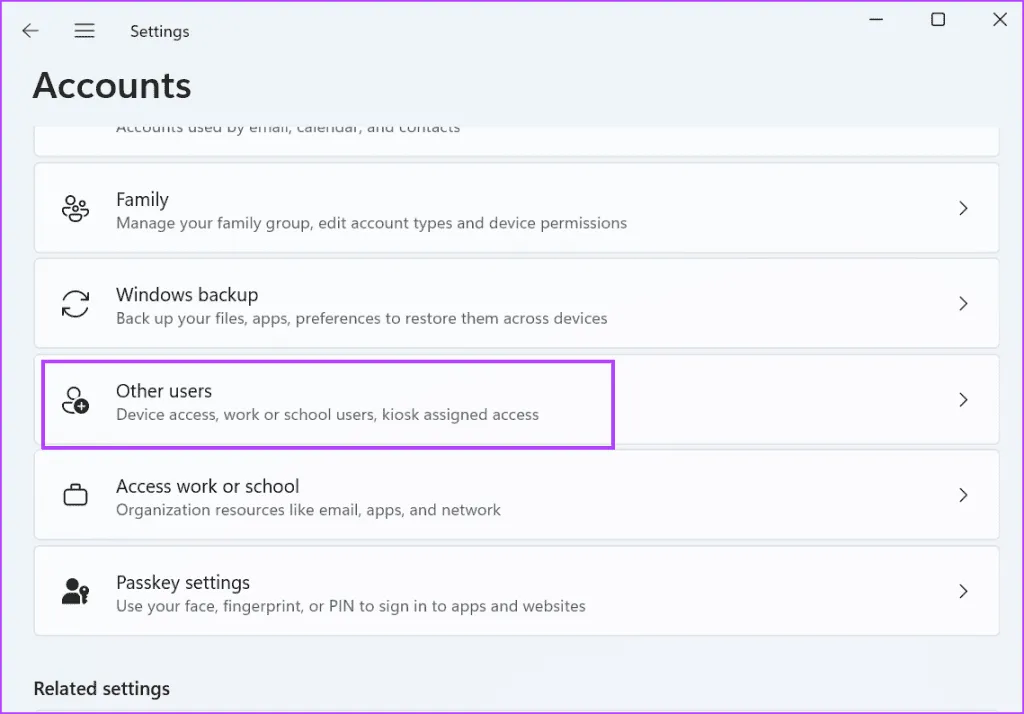Click the briefcase icon for work or school
This screenshot has height=714, width=1024.
76,496
